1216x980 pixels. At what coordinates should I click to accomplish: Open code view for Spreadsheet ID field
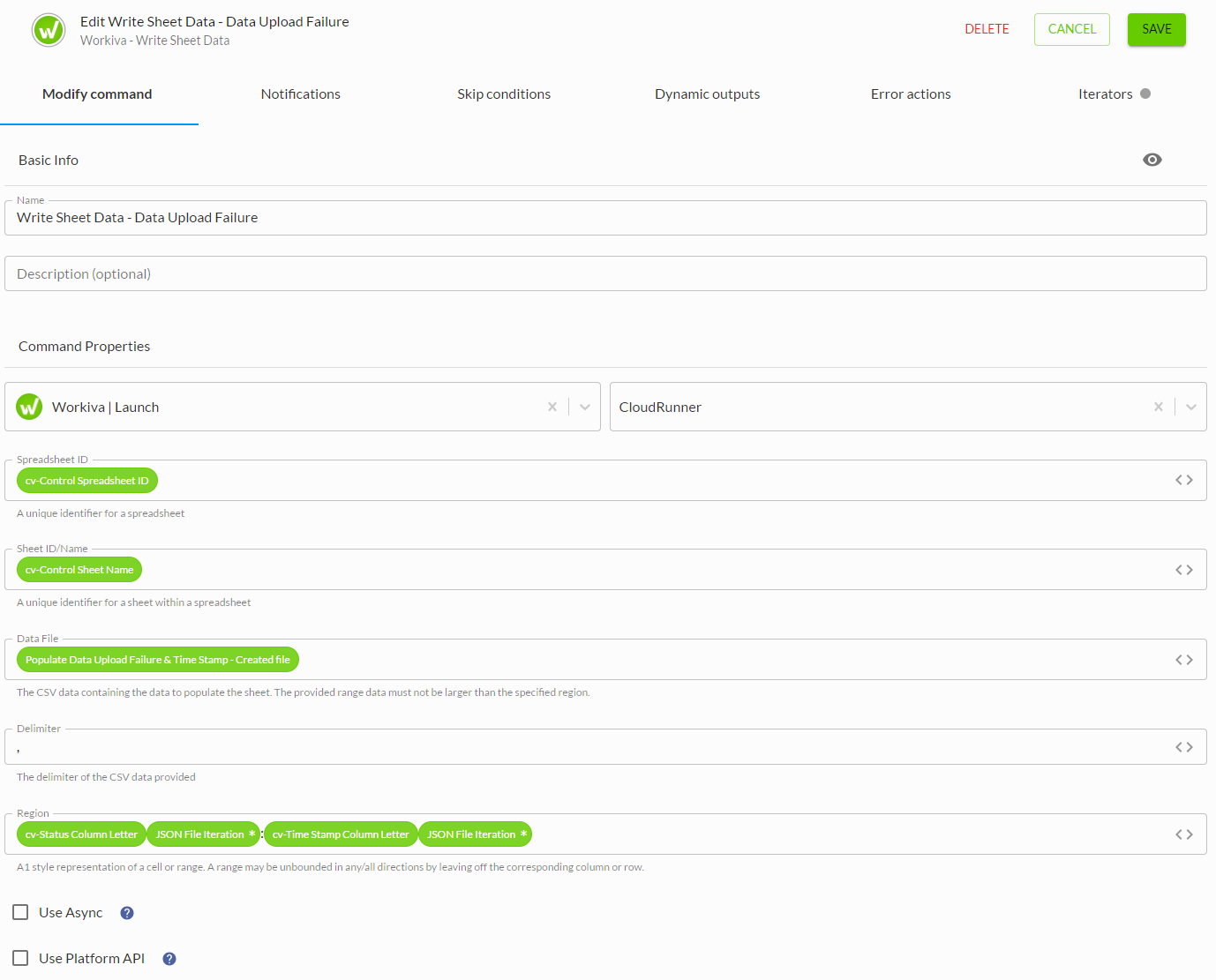1184,480
